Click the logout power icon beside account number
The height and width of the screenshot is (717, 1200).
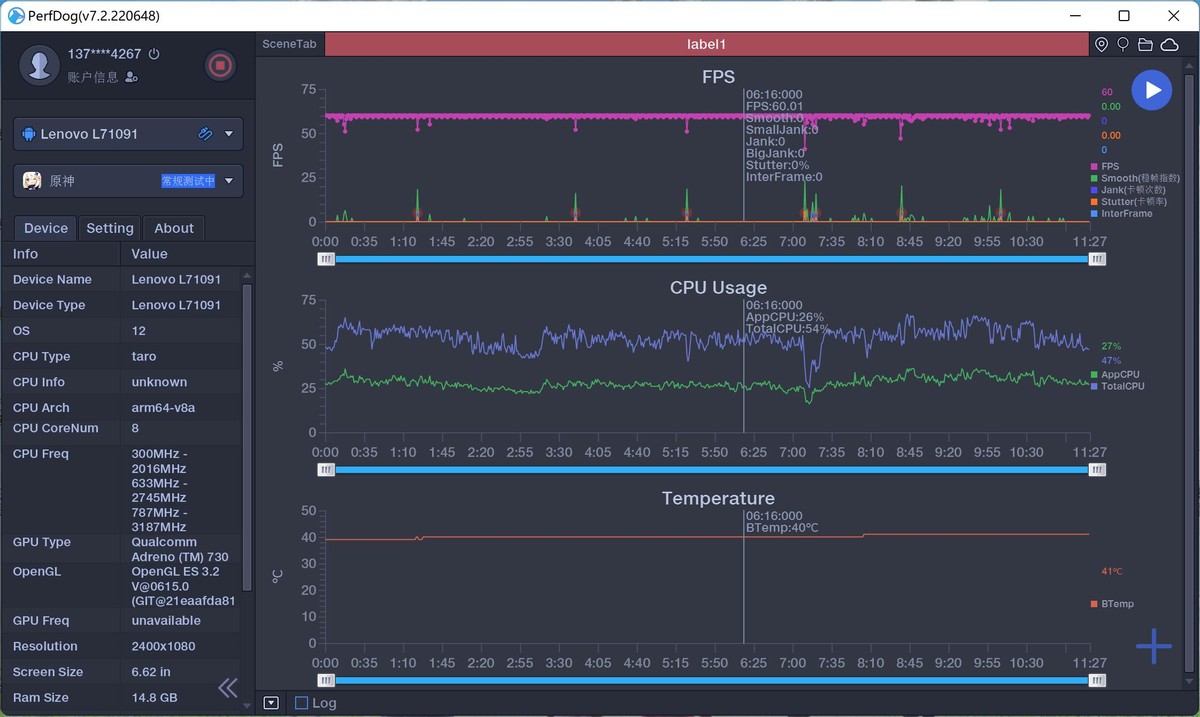pyautogui.click(x=153, y=54)
